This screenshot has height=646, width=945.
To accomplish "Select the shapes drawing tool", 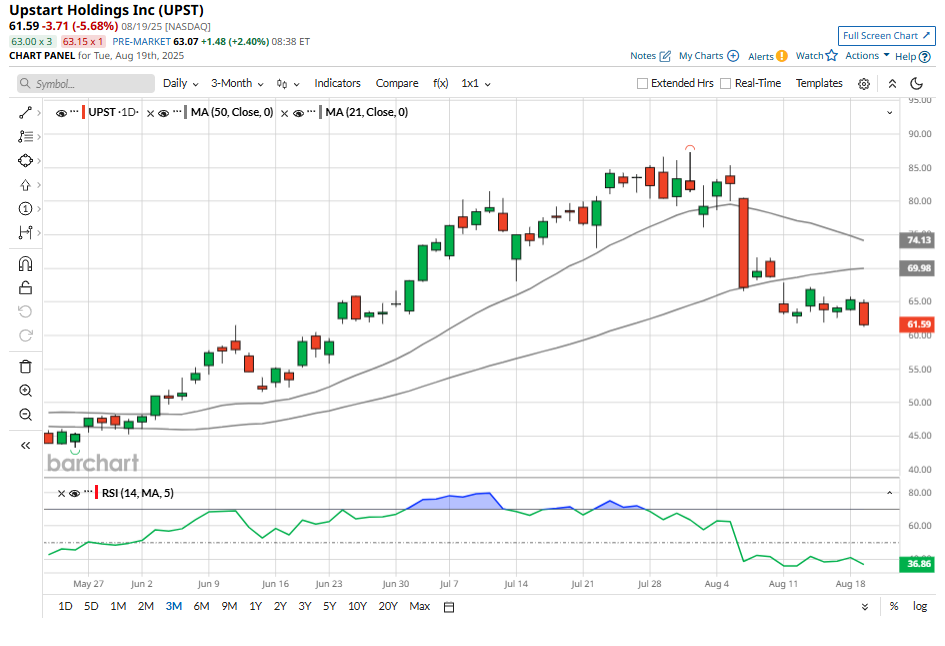I will pos(25,161).
